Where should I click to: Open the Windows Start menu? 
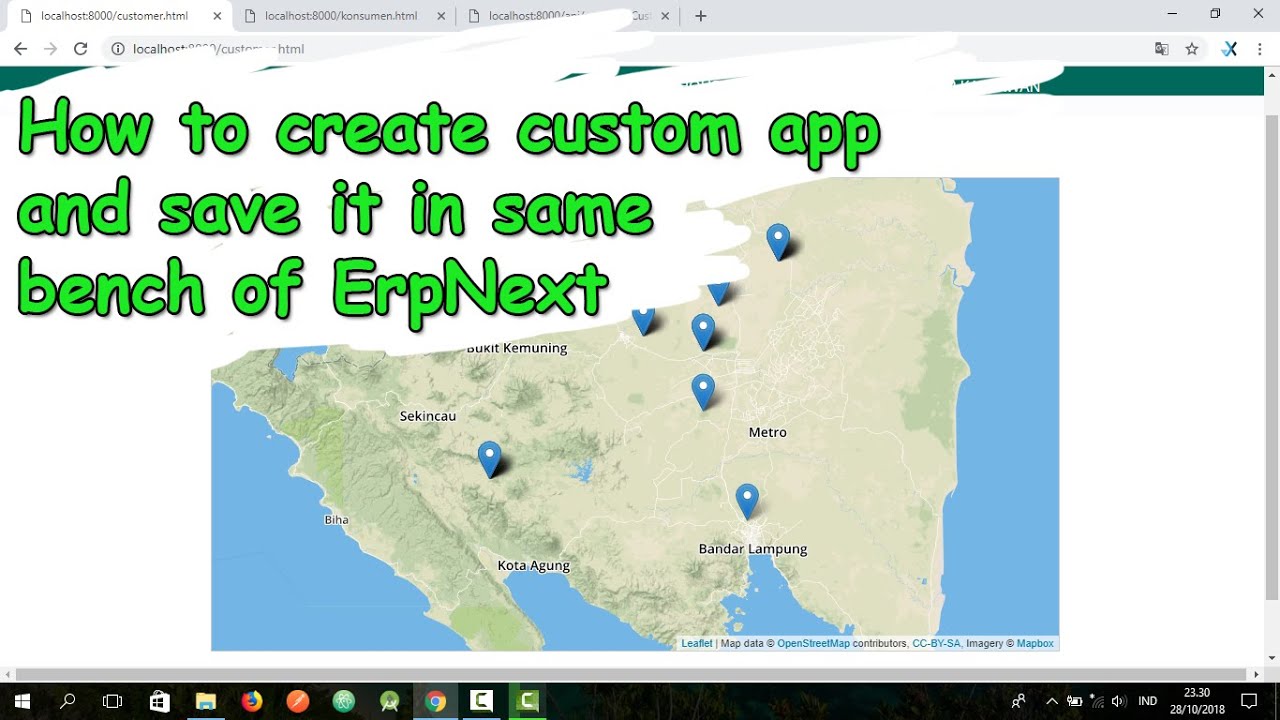click(22, 701)
